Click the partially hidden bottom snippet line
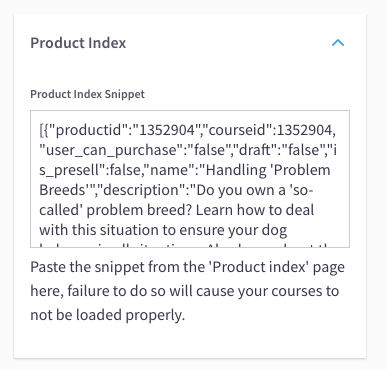The image size is (387, 370). [x=185, y=246]
